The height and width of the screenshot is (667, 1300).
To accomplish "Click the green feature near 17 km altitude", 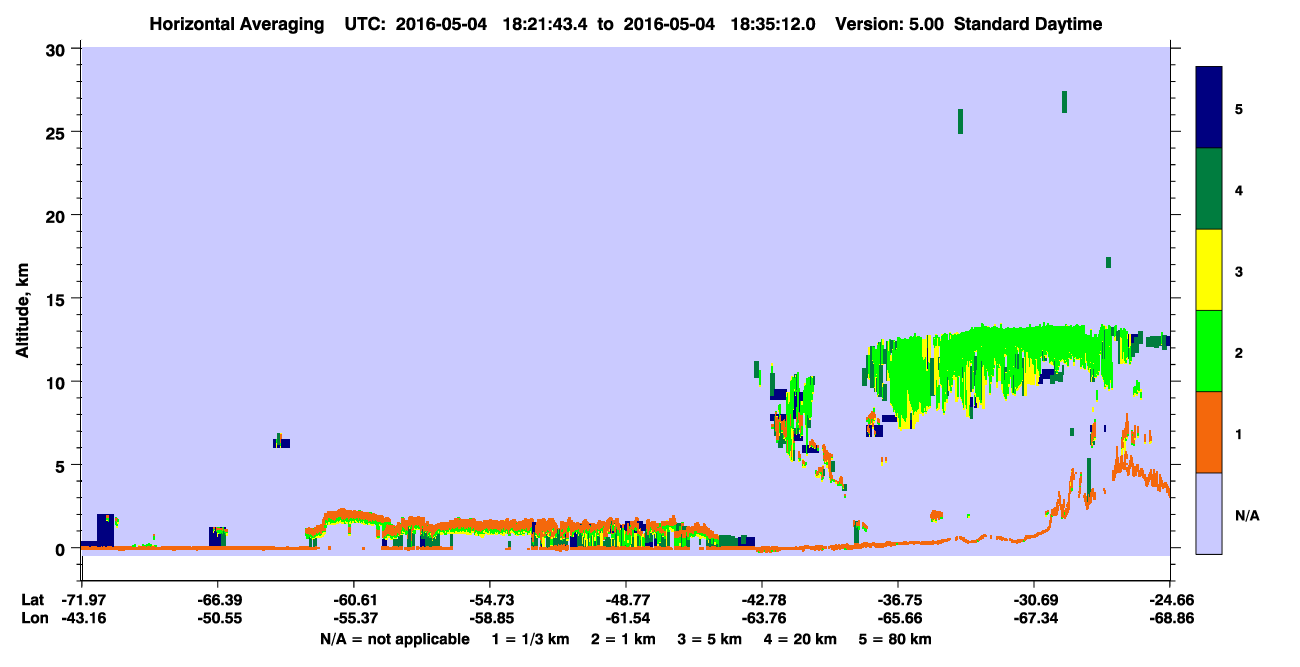I will [x=1108, y=262].
